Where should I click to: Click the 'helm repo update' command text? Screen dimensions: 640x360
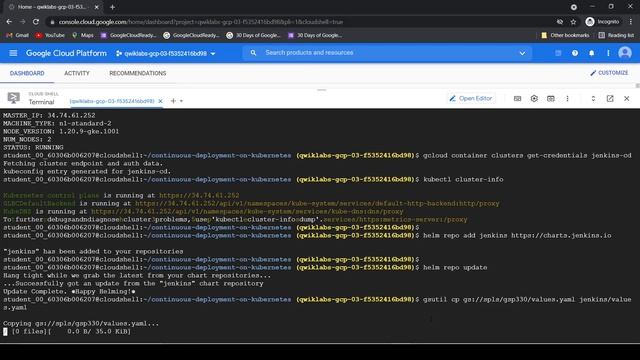pos(455,268)
